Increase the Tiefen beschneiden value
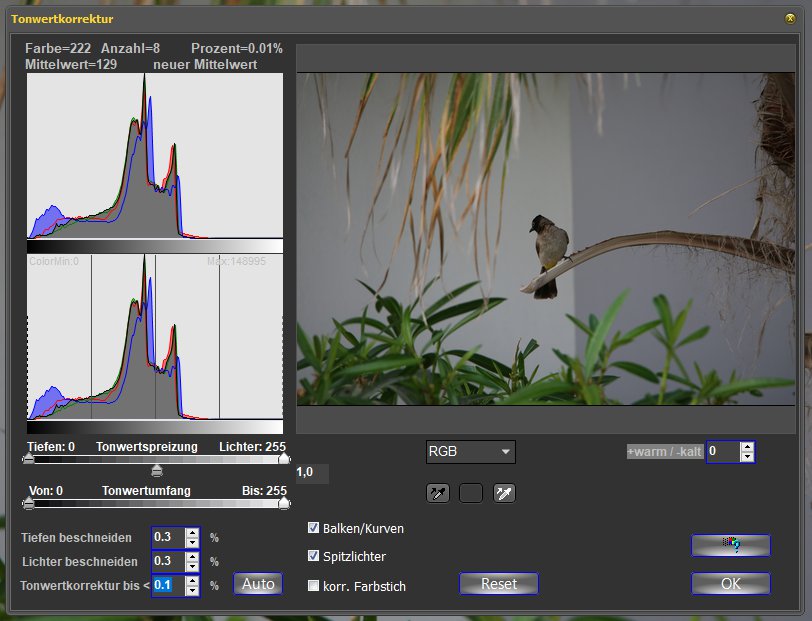 192,532
